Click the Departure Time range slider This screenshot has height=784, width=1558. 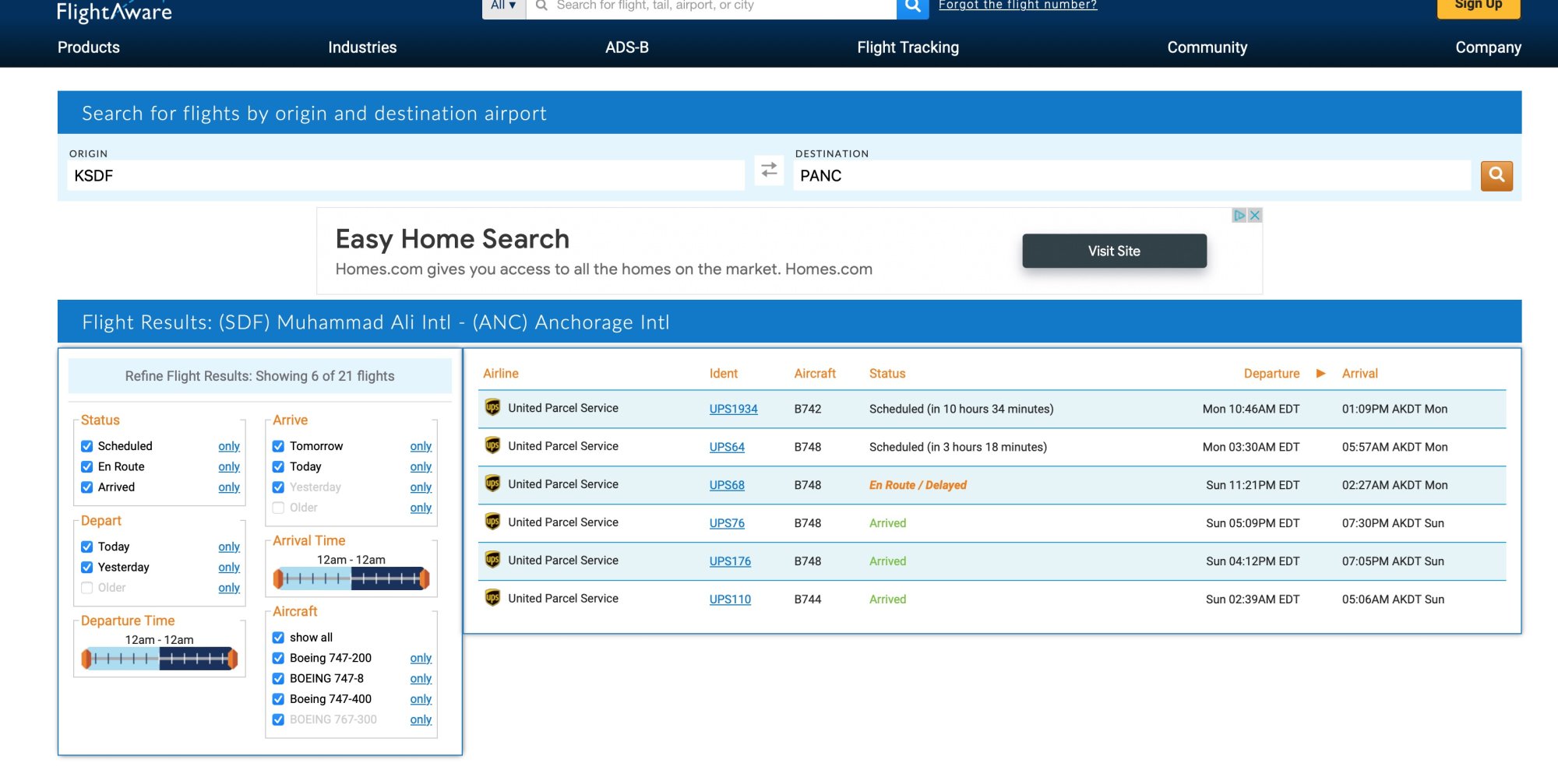[159, 659]
